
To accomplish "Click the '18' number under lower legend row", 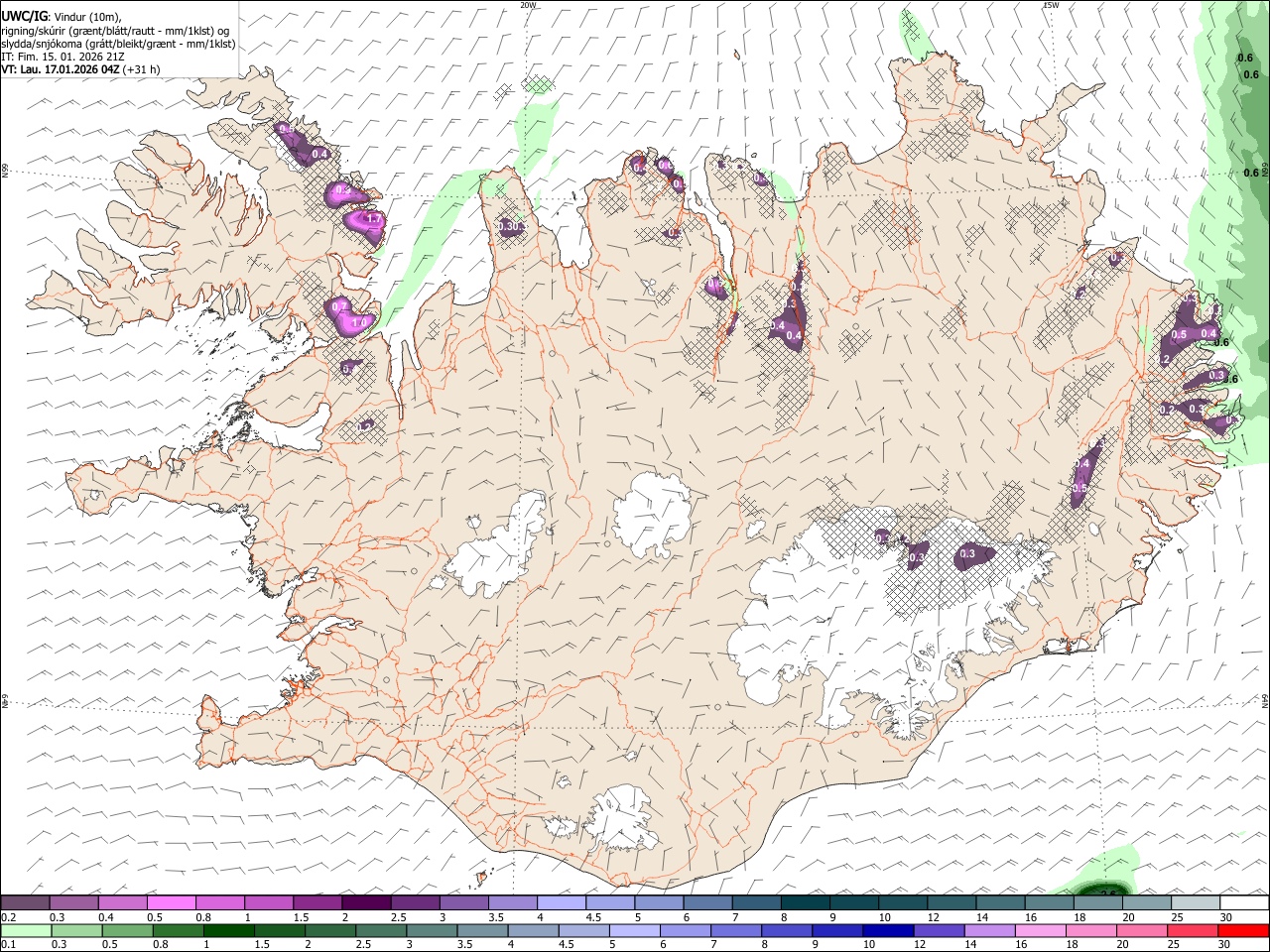I will [x=1072, y=944].
